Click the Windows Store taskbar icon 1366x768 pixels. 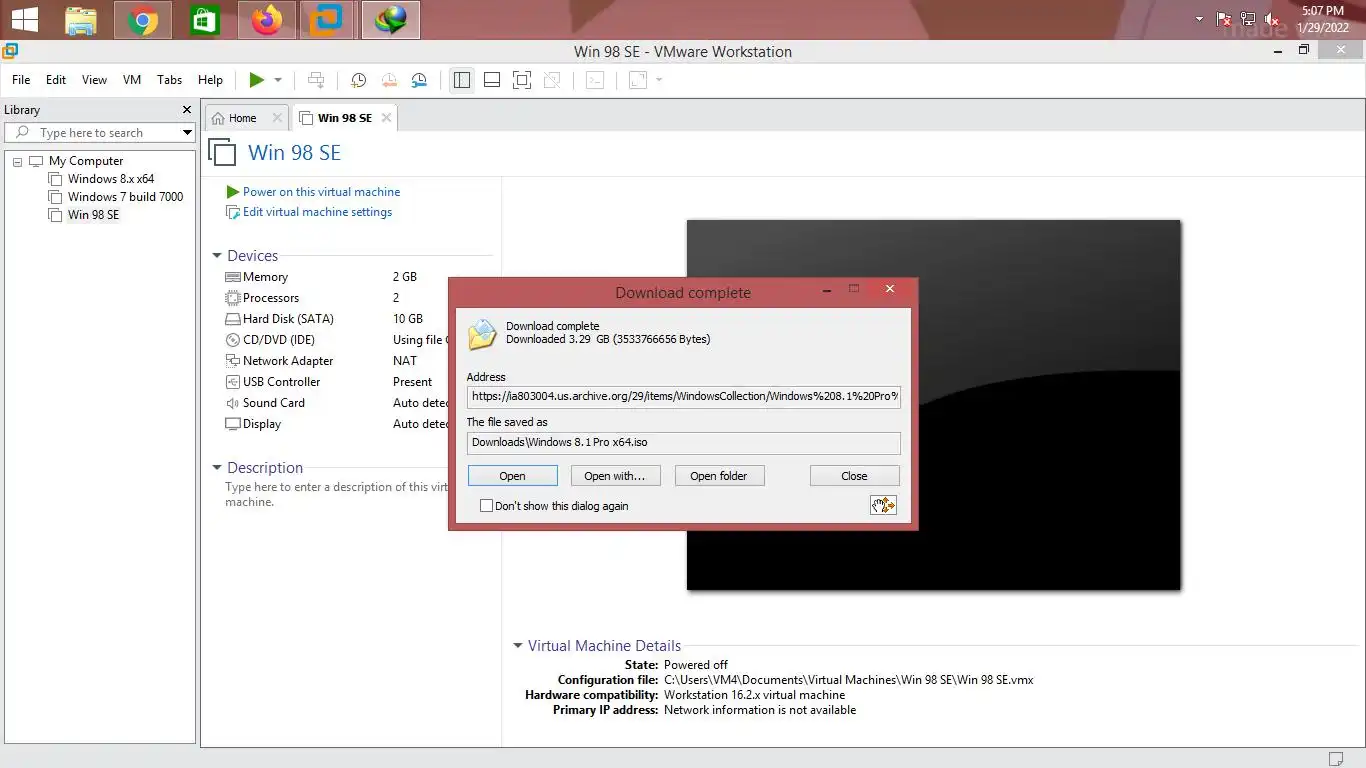click(x=205, y=20)
